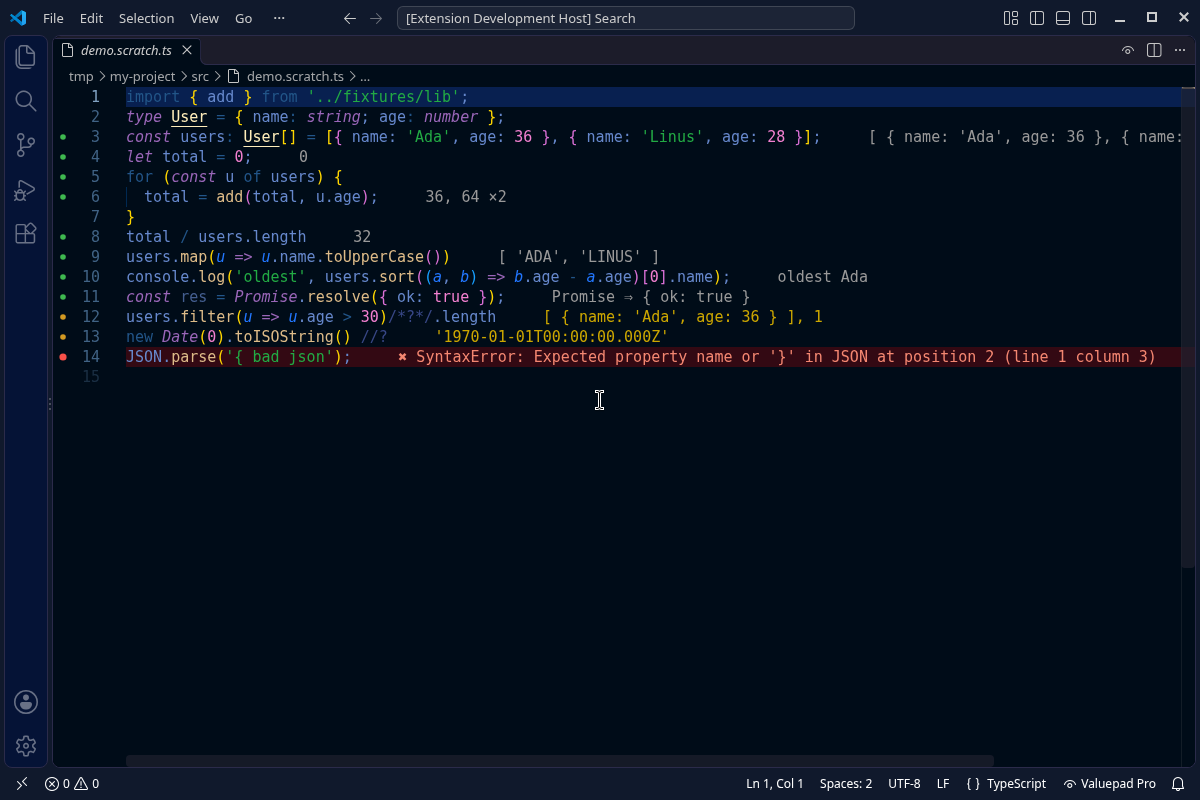Toggle the bottom panel visibility
Image resolution: width=1200 pixels, height=800 pixels.
click(x=1063, y=18)
